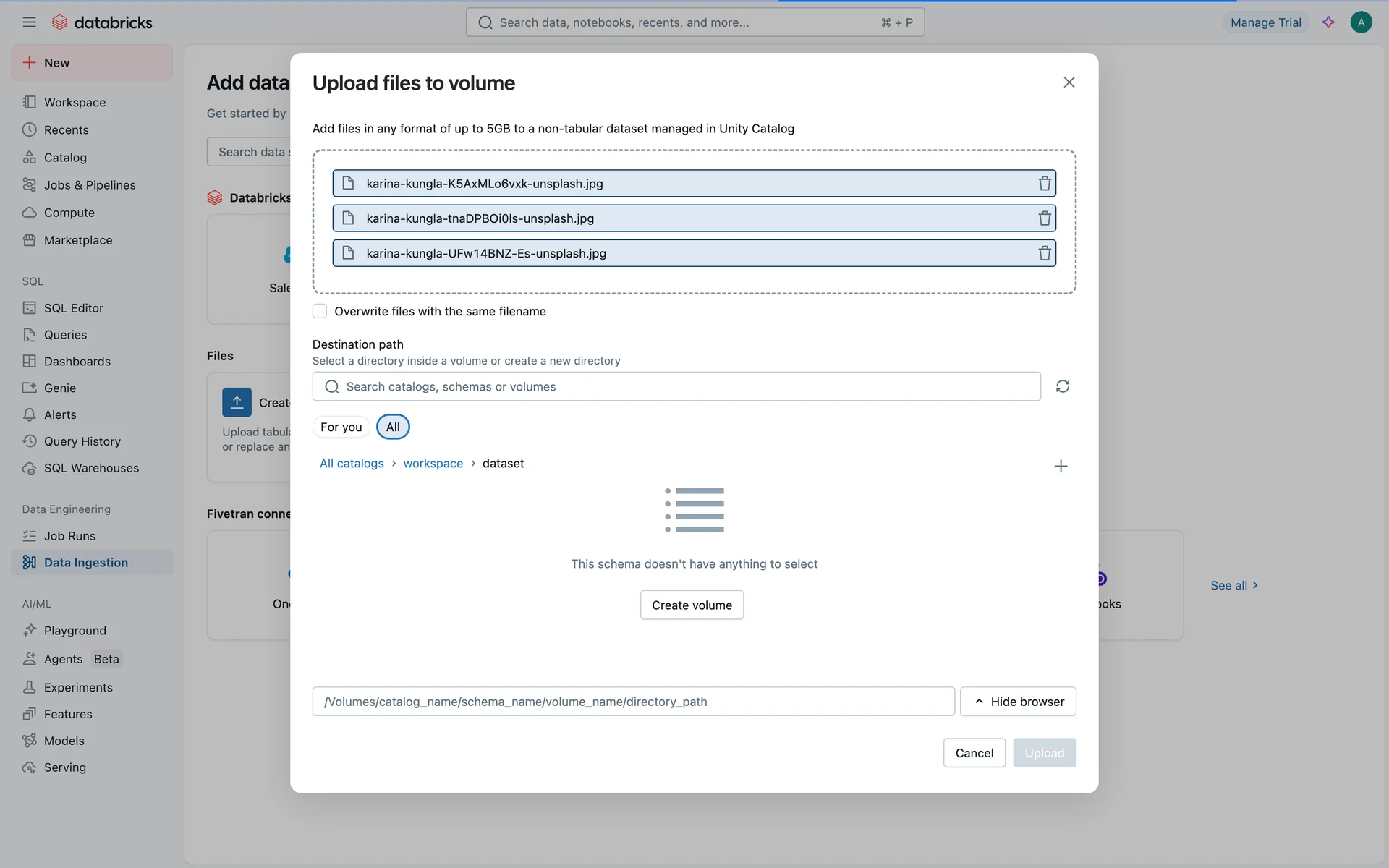Switch to the For you filter

pos(341,427)
